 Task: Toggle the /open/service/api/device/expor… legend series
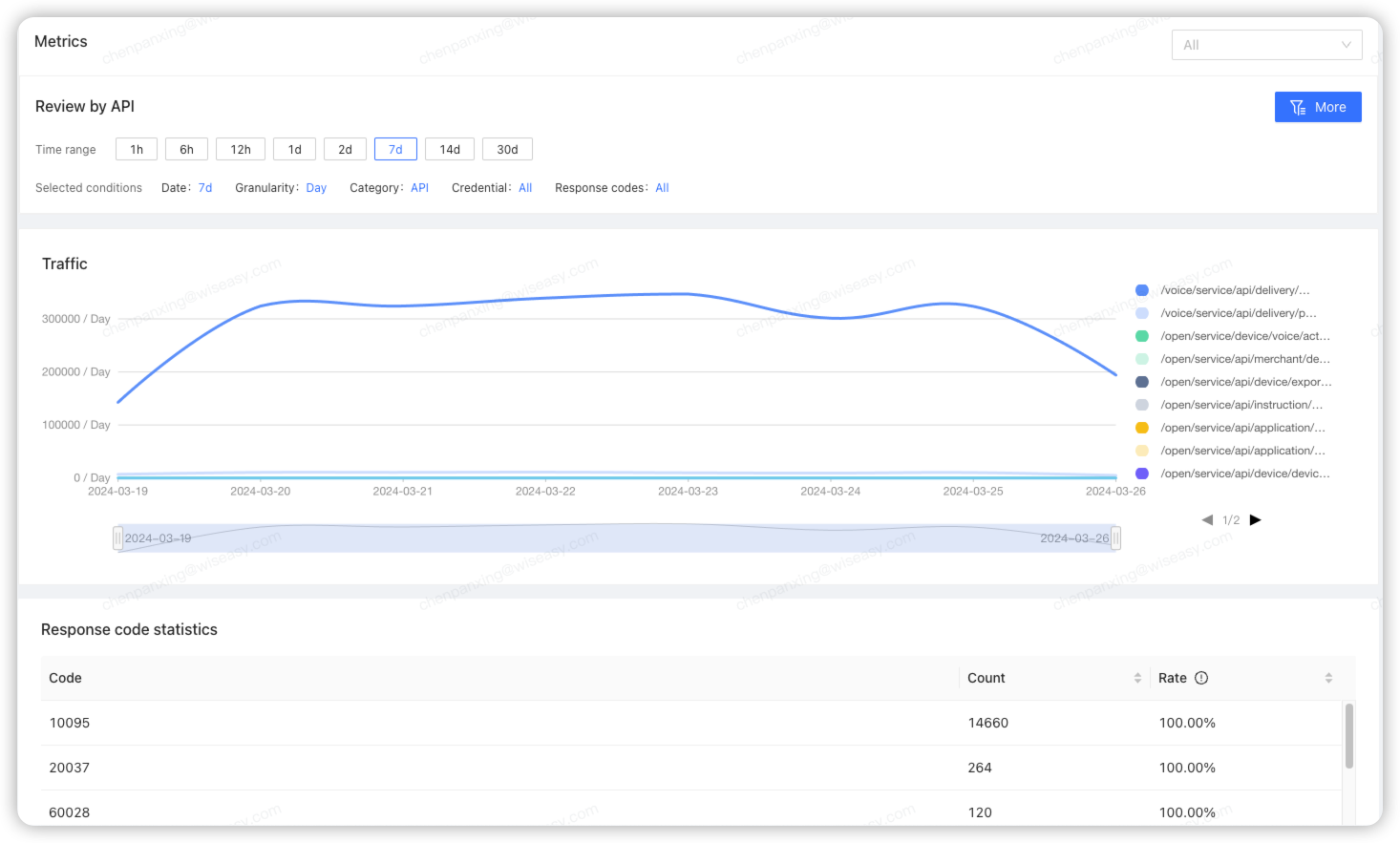[1233, 382]
